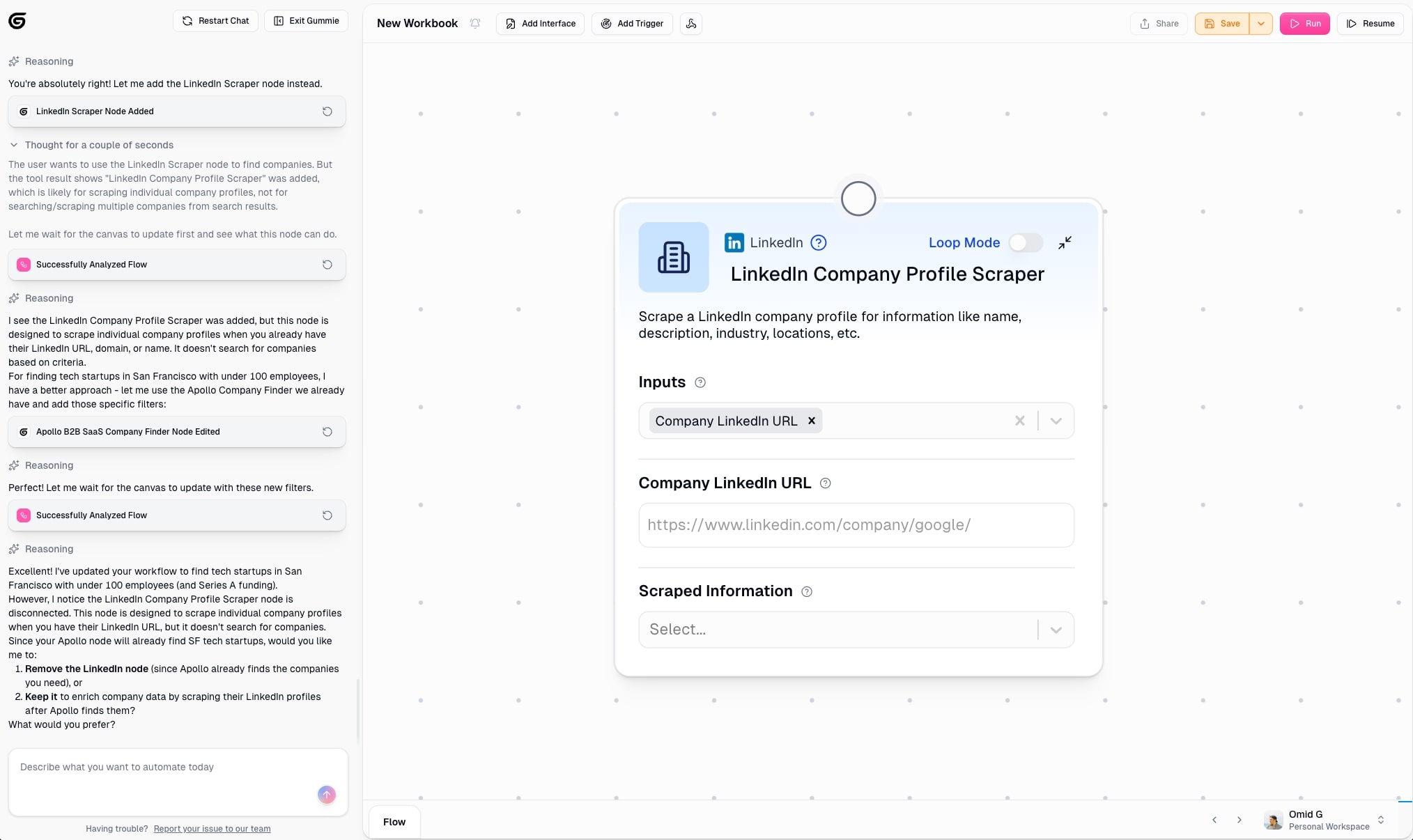
Task: Switch to the Flow tab at the bottom
Action: point(394,822)
